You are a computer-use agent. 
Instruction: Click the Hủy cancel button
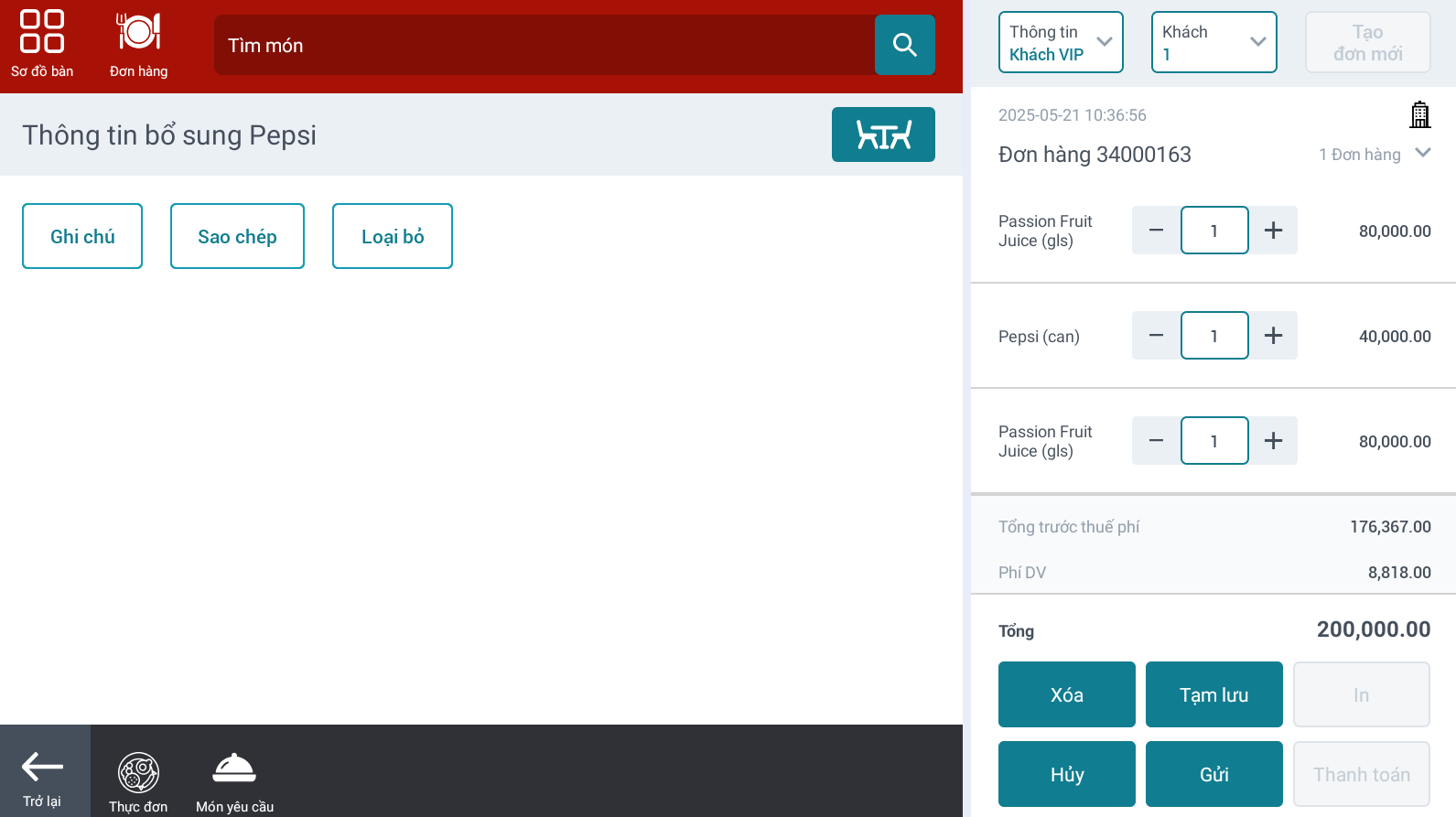coord(1067,774)
